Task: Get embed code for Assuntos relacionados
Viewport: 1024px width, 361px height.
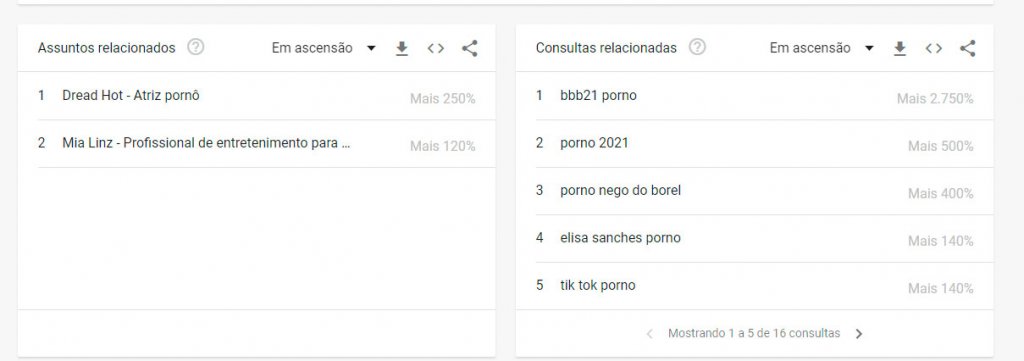Action: click(436, 48)
